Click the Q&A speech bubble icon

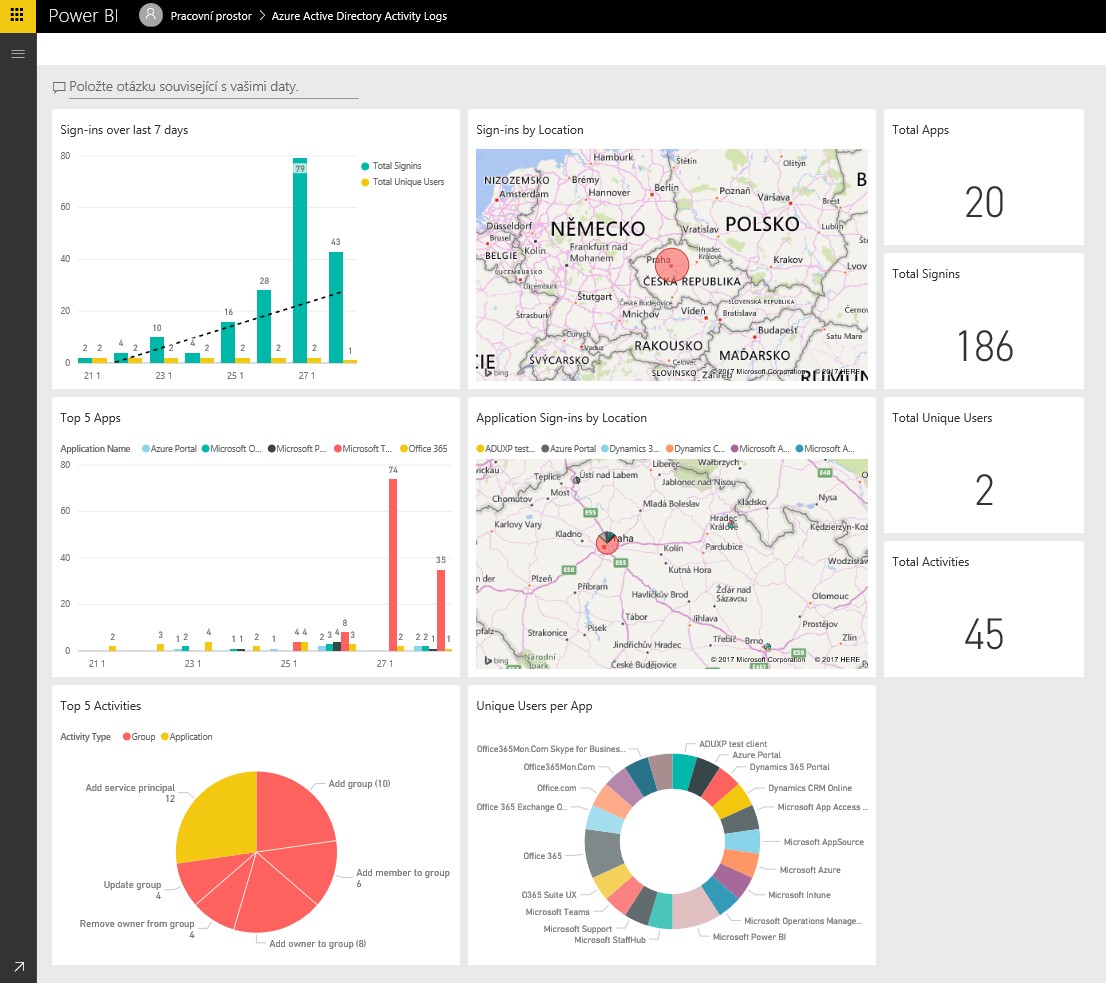[59, 87]
